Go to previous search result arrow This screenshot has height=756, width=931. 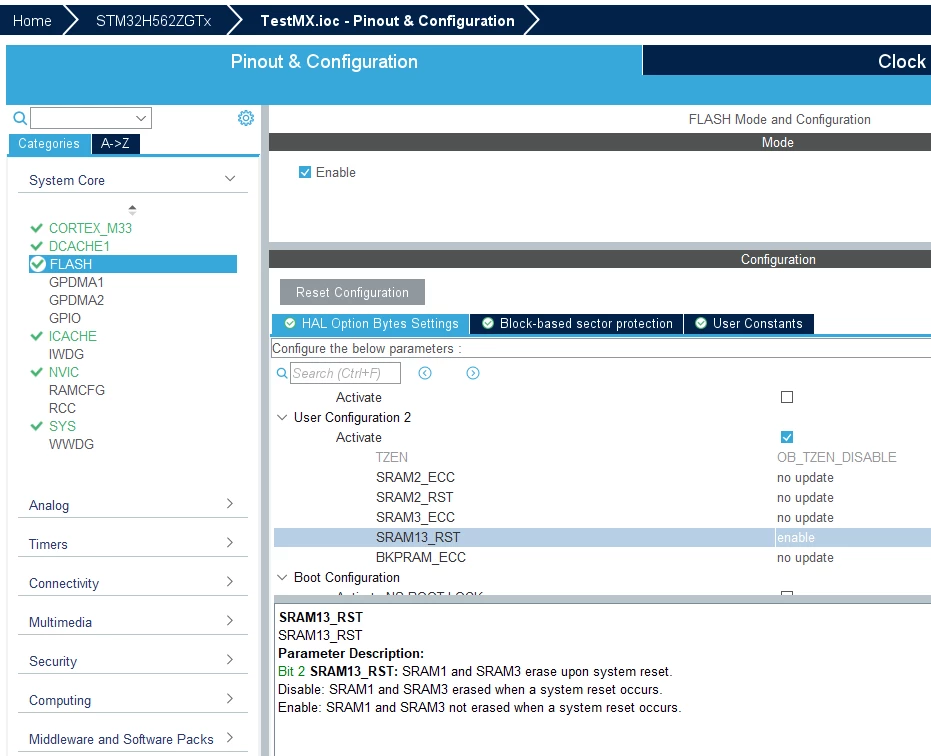425,373
